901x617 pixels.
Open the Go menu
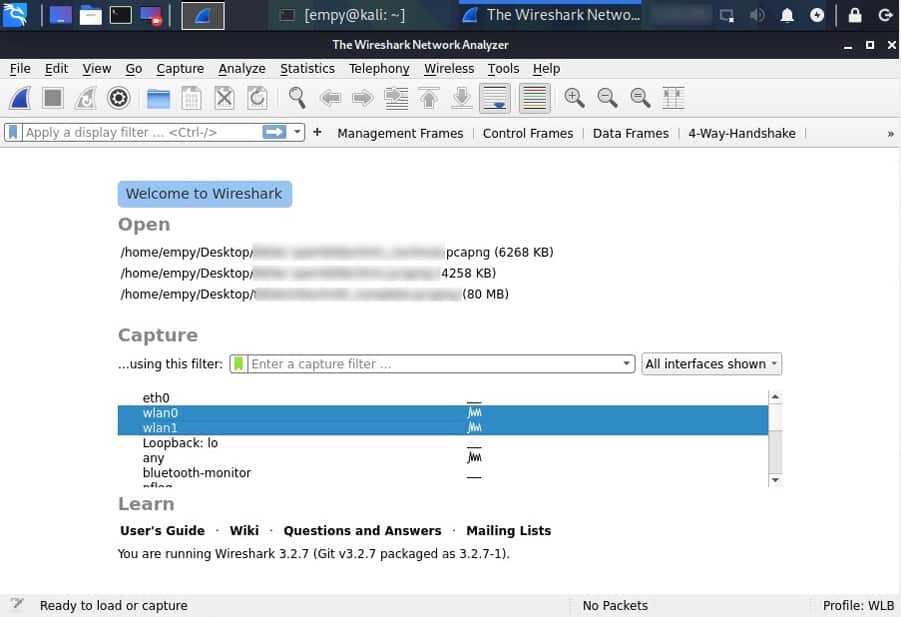coord(133,68)
